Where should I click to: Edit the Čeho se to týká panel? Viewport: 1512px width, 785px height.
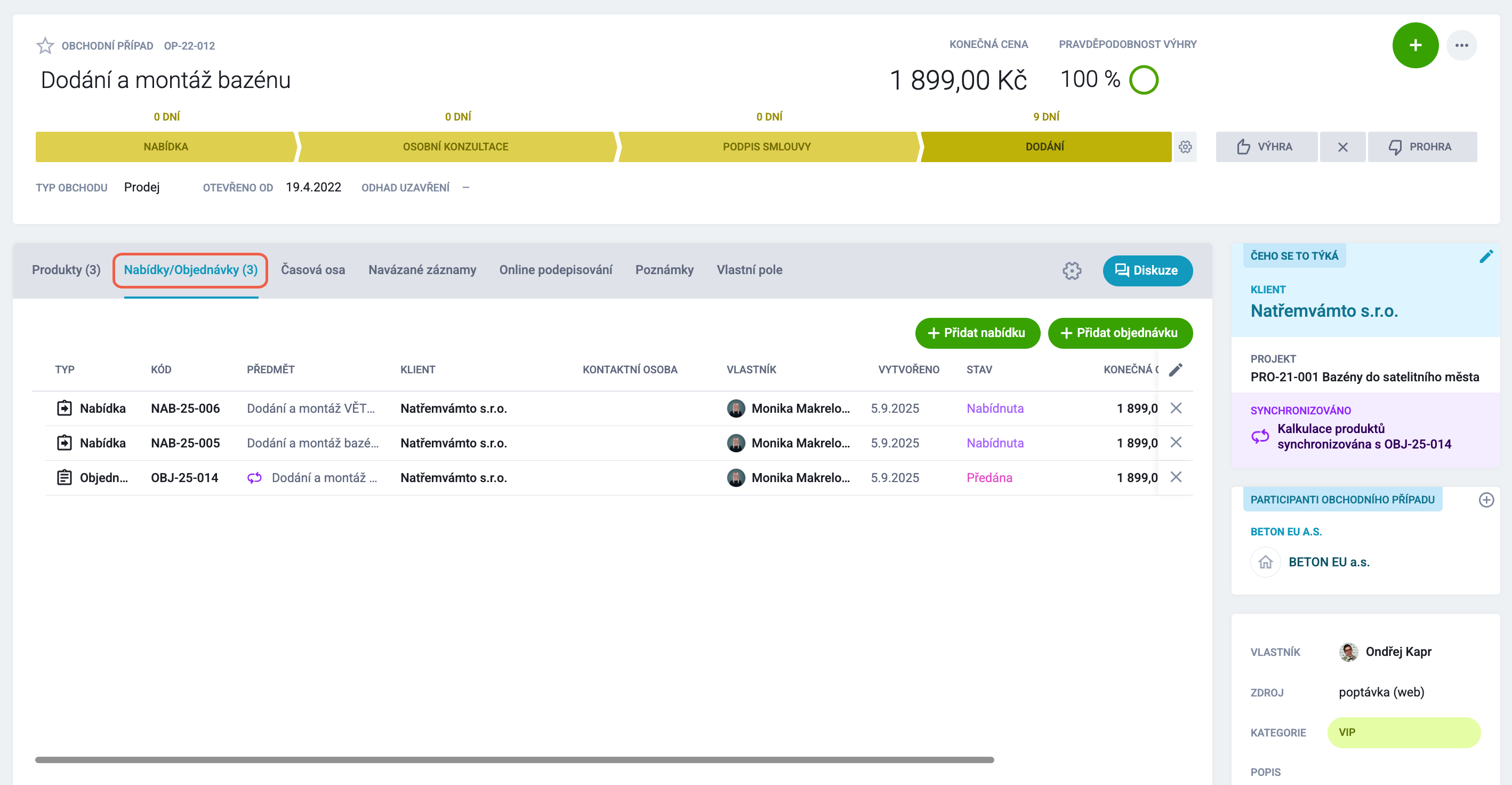(x=1485, y=257)
